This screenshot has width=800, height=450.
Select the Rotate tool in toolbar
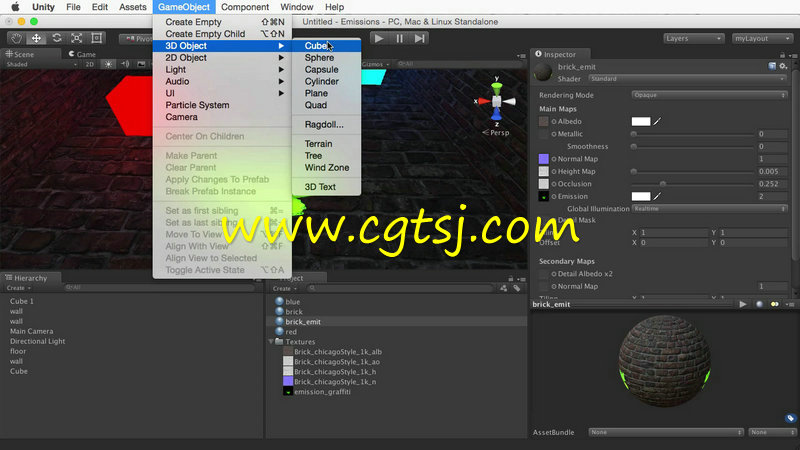56,38
